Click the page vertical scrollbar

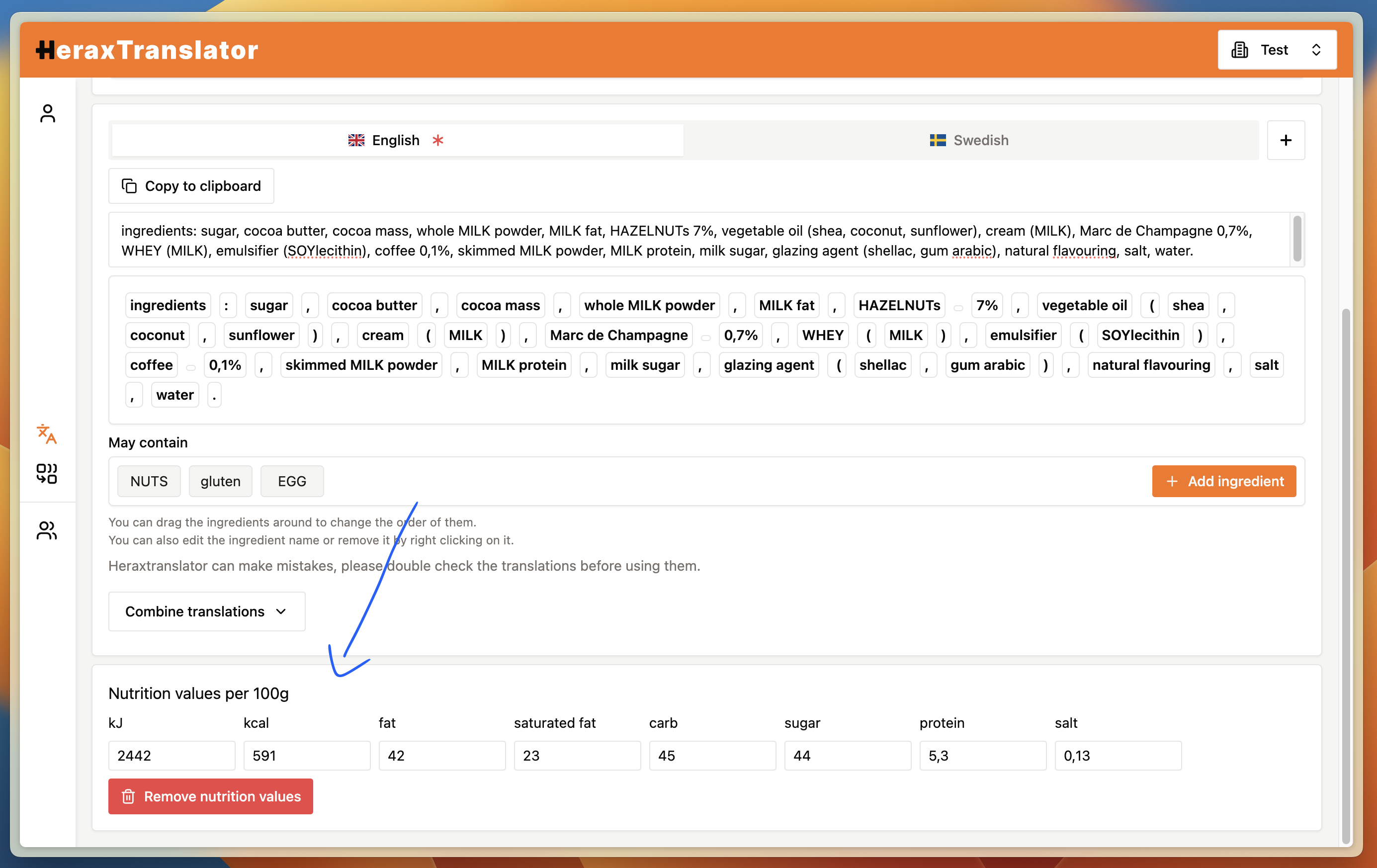[x=1346, y=576]
